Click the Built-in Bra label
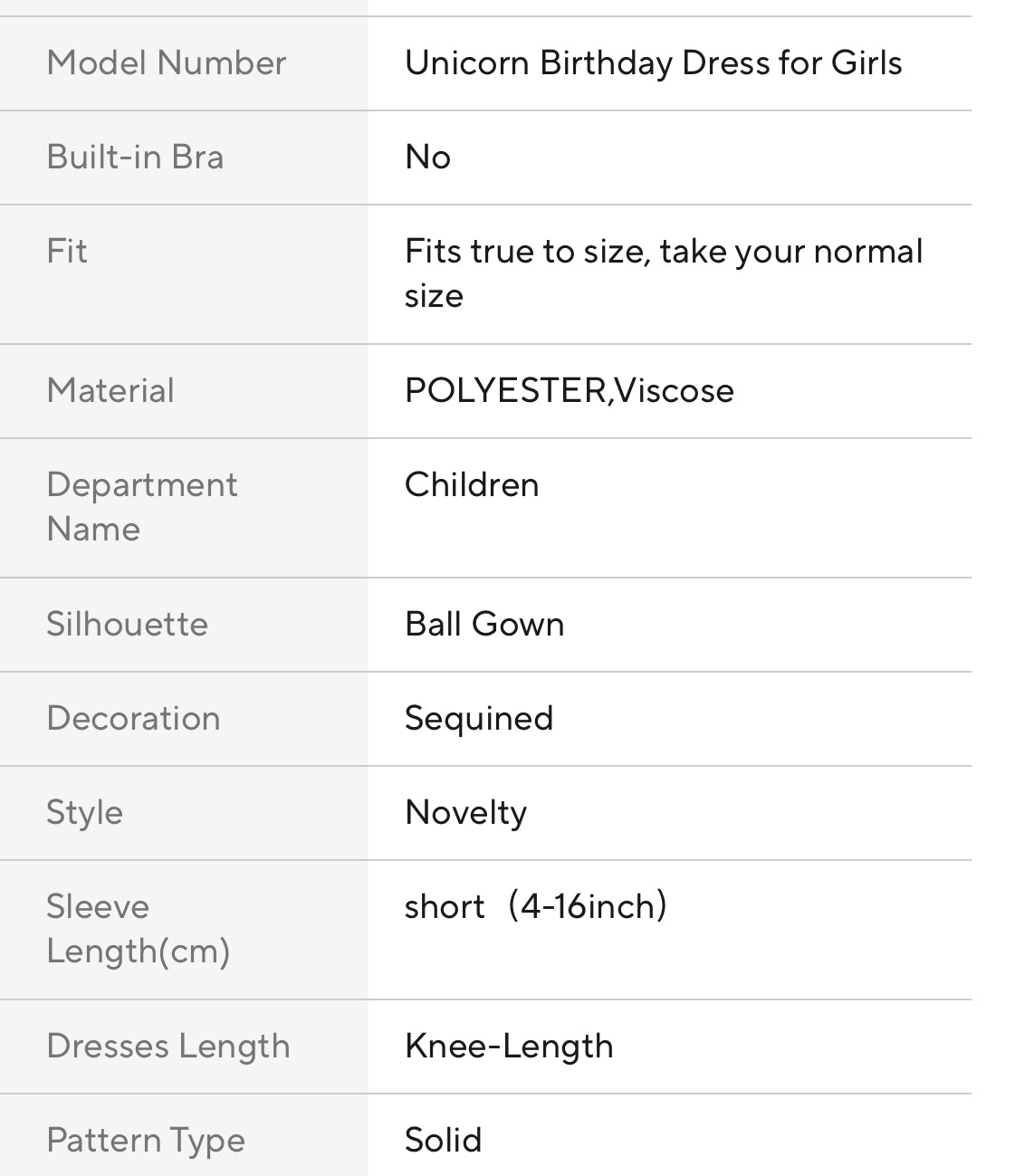Screen dimensions: 1015x1176 pos(135,158)
